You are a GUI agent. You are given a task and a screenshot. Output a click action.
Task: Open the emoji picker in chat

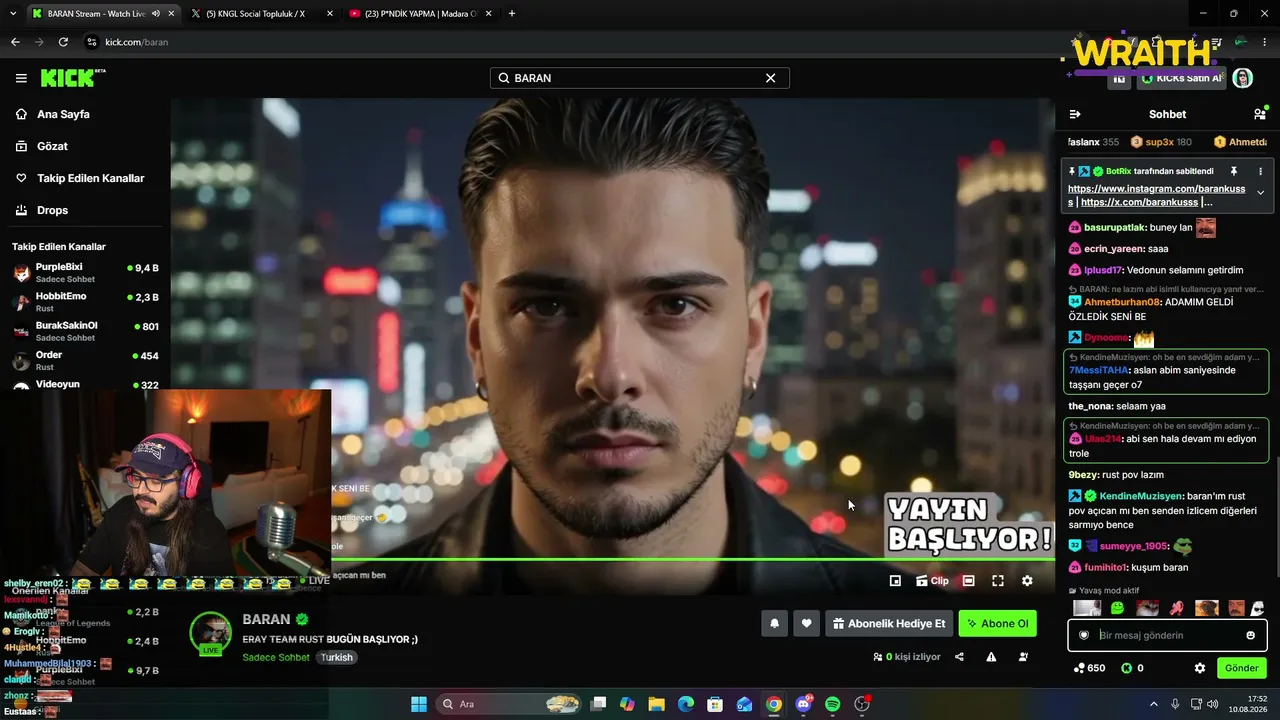pos(1250,635)
